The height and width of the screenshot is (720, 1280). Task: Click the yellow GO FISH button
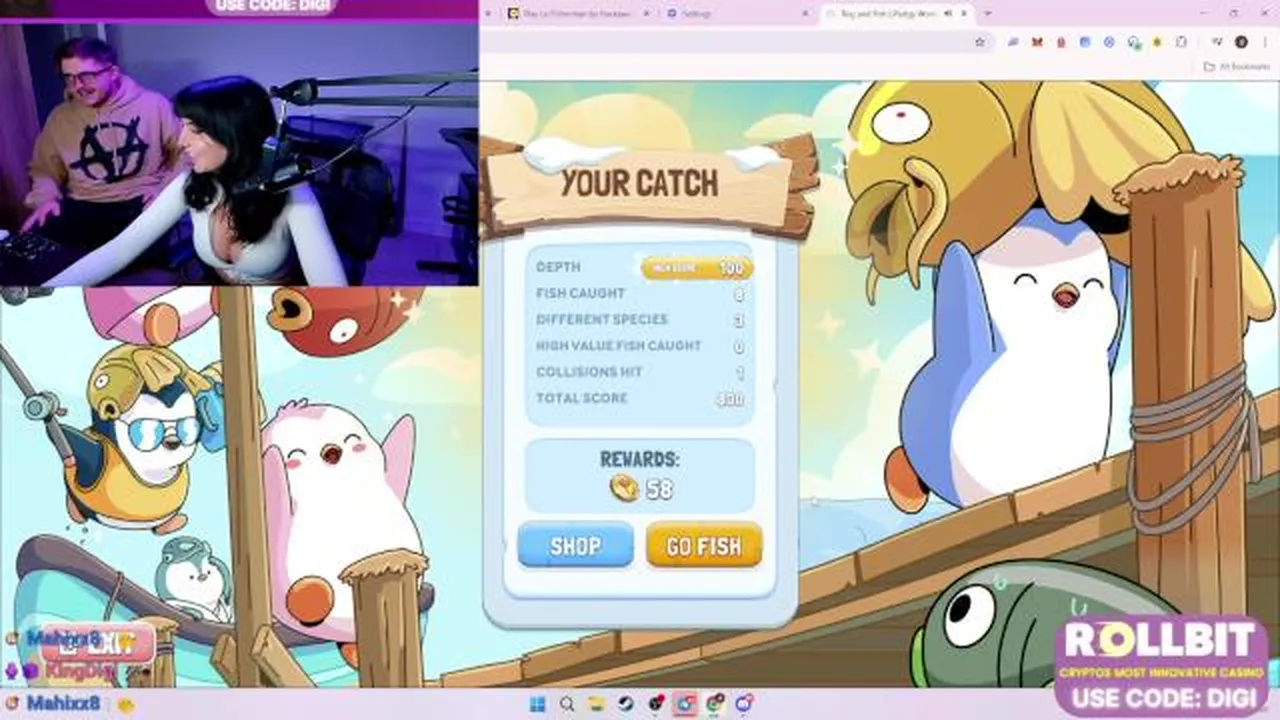point(704,546)
